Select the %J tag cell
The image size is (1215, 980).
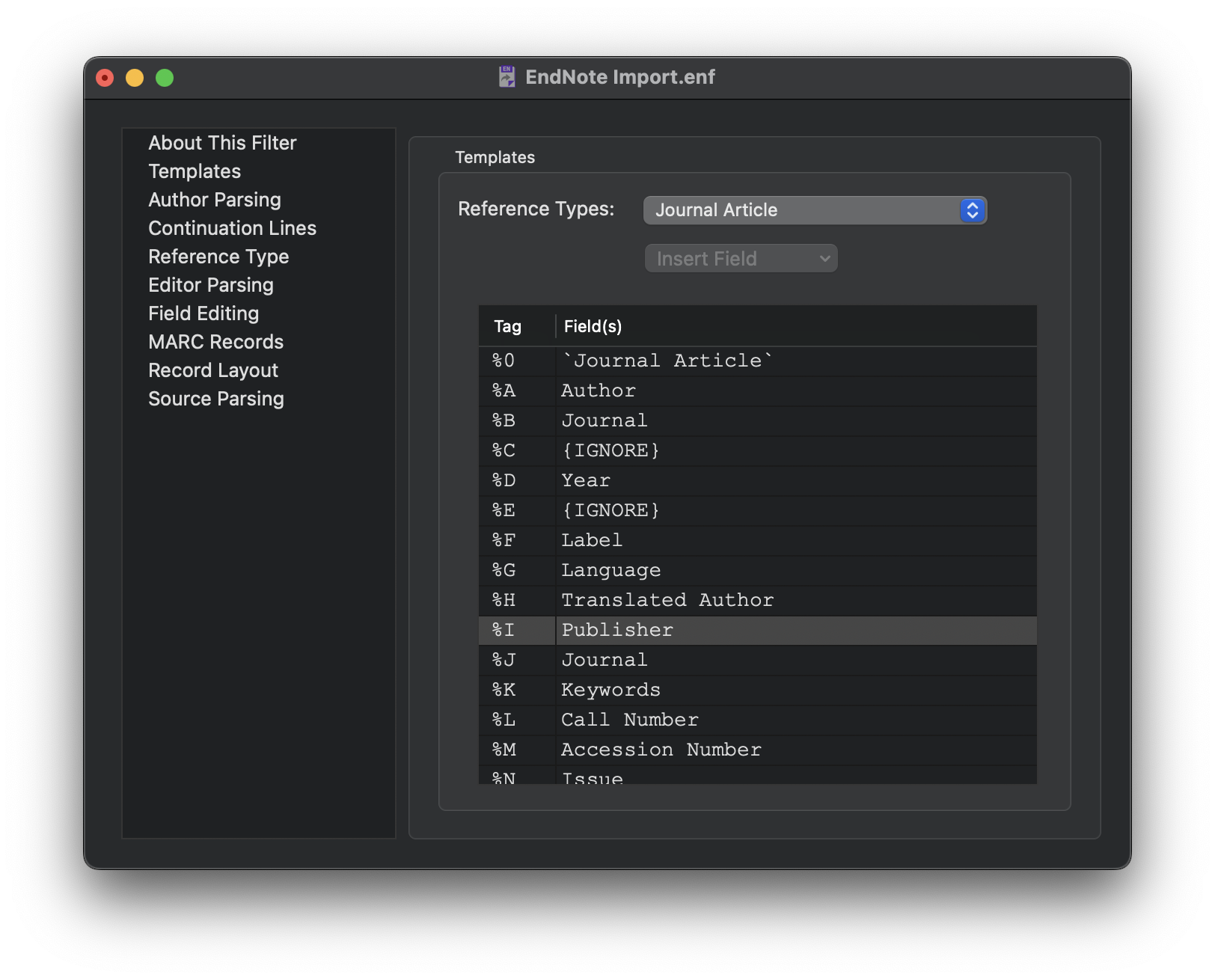[x=517, y=660]
